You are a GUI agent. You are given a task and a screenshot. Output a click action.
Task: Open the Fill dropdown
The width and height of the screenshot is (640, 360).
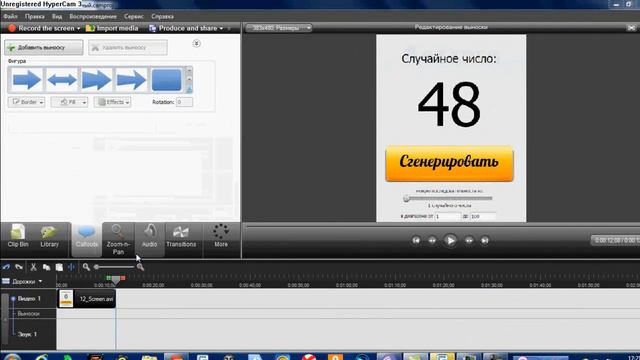pos(69,102)
